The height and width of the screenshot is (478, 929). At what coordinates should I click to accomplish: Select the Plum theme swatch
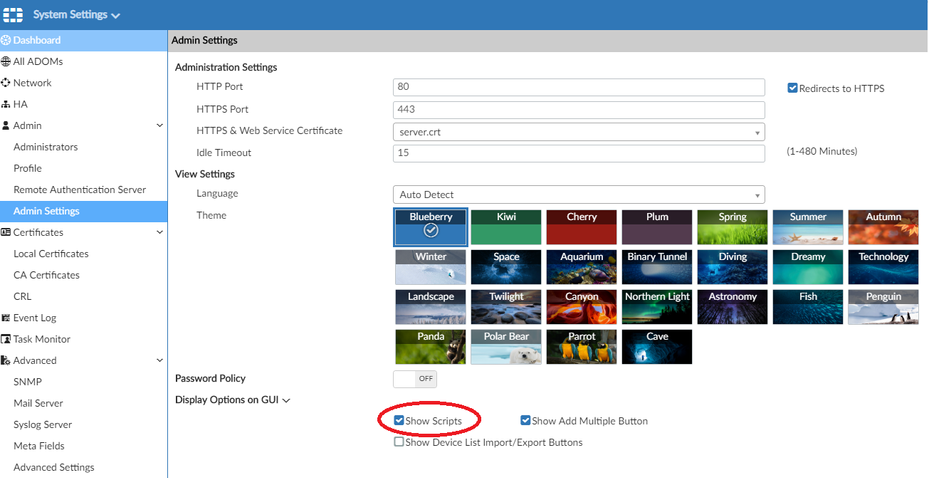pos(657,227)
